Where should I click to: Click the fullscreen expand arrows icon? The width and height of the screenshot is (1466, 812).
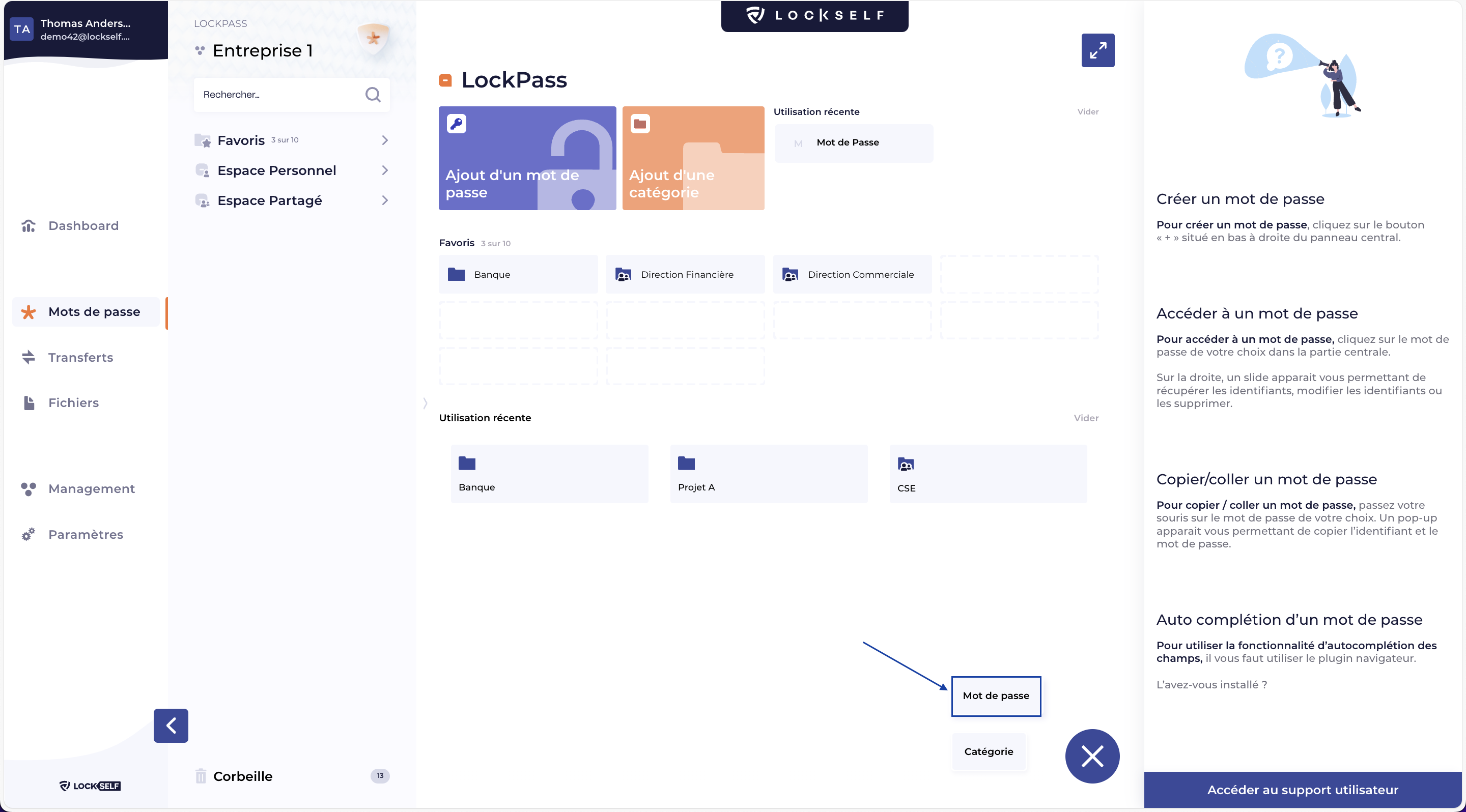[1097, 50]
